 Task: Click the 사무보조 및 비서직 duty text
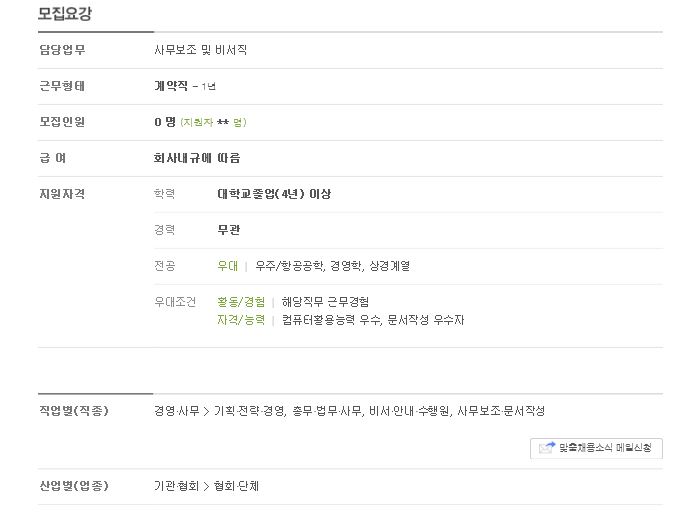200,50
